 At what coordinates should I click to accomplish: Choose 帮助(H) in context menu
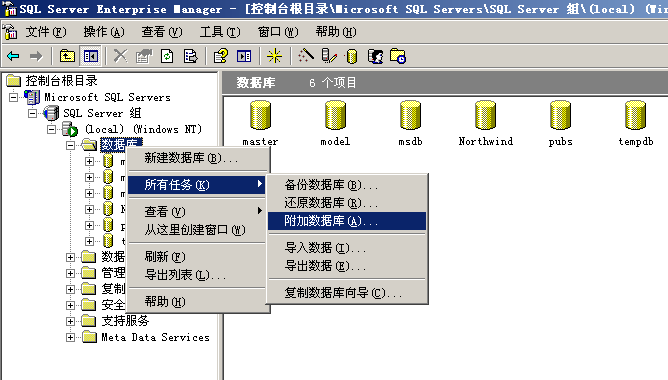pyautogui.click(x=197, y=302)
